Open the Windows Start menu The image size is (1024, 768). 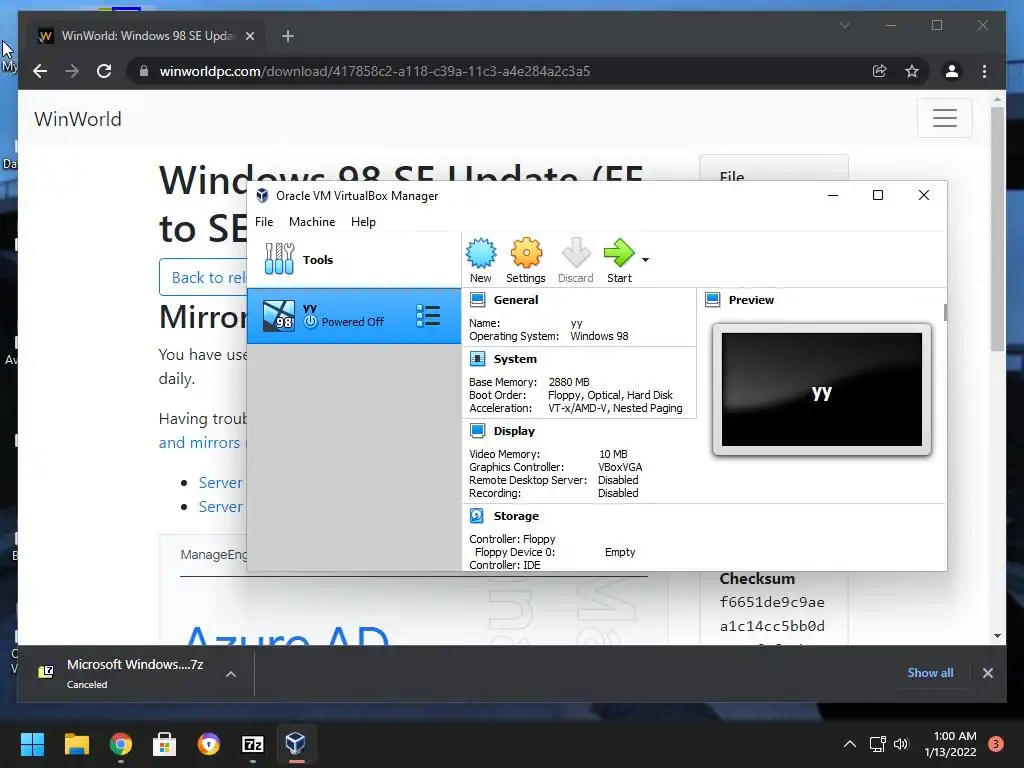[x=32, y=744]
